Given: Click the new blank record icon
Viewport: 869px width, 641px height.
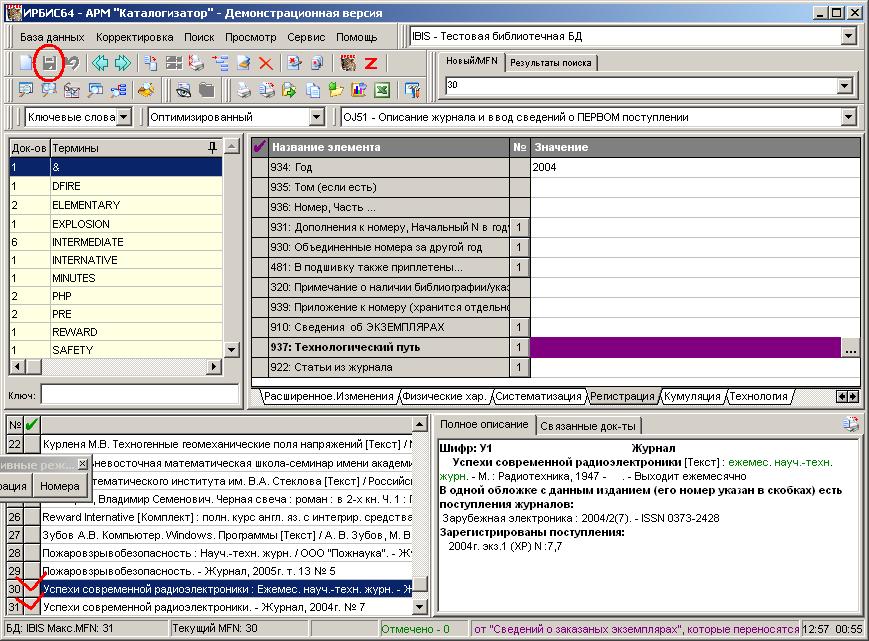Looking at the screenshot, I should (25, 63).
